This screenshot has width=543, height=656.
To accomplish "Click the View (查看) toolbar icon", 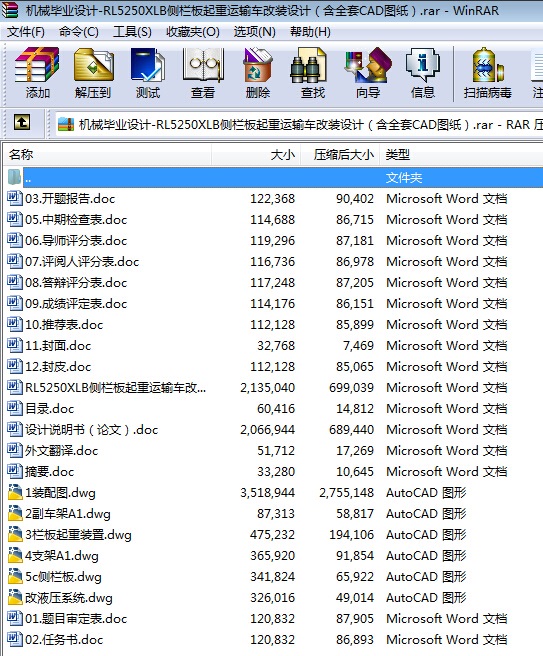I will click(x=203, y=65).
